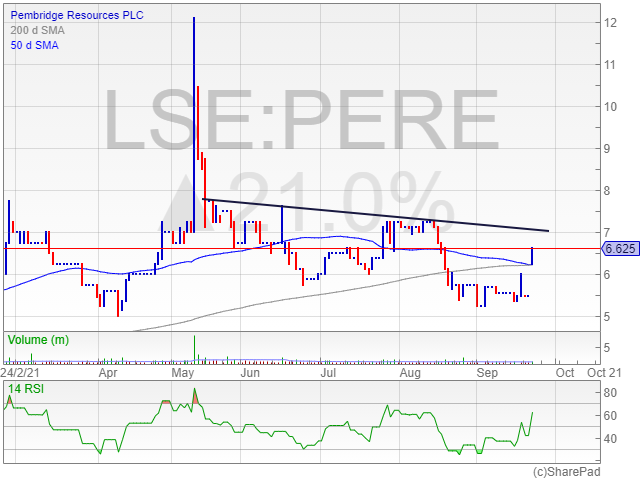Click the price axis value 7
This screenshot has height=480, width=640.
tap(607, 233)
